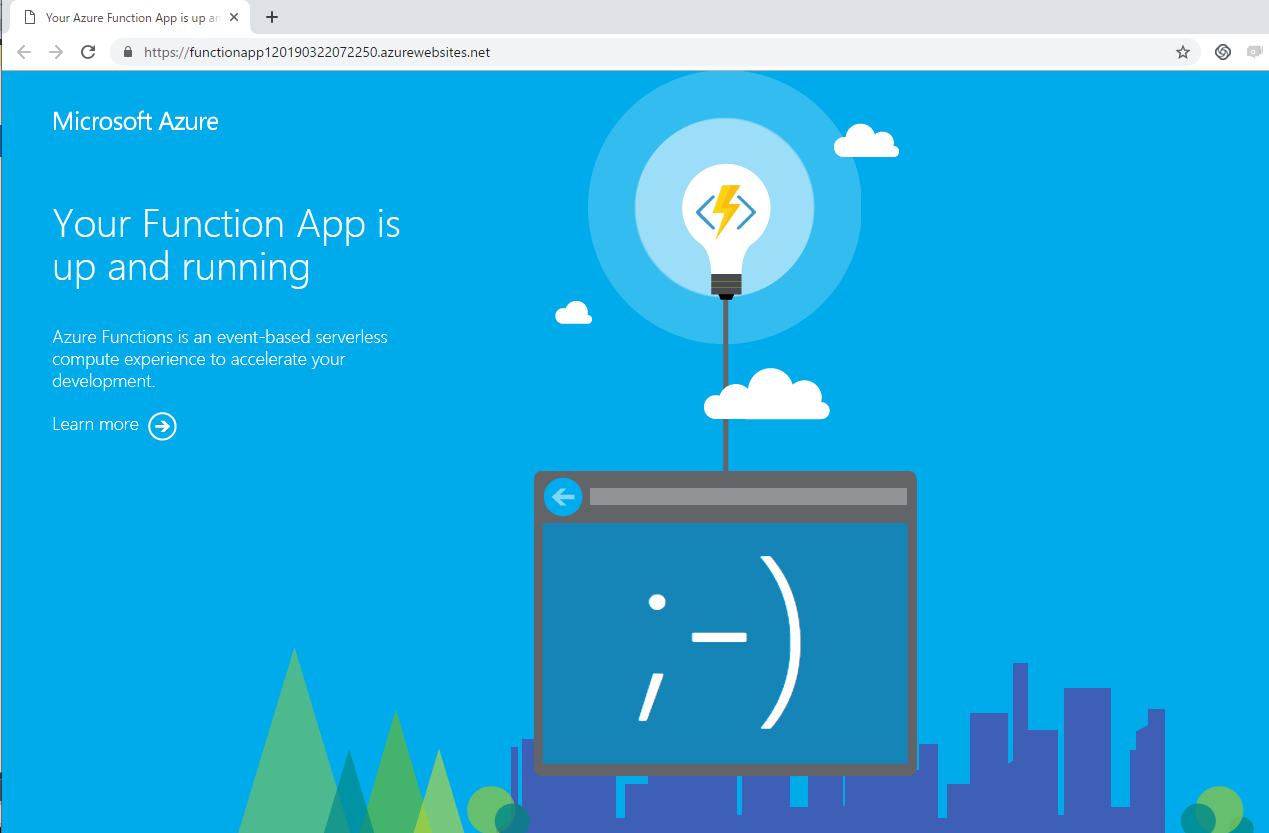
Task: Reload the current page
Action: [x=88, y=51]
